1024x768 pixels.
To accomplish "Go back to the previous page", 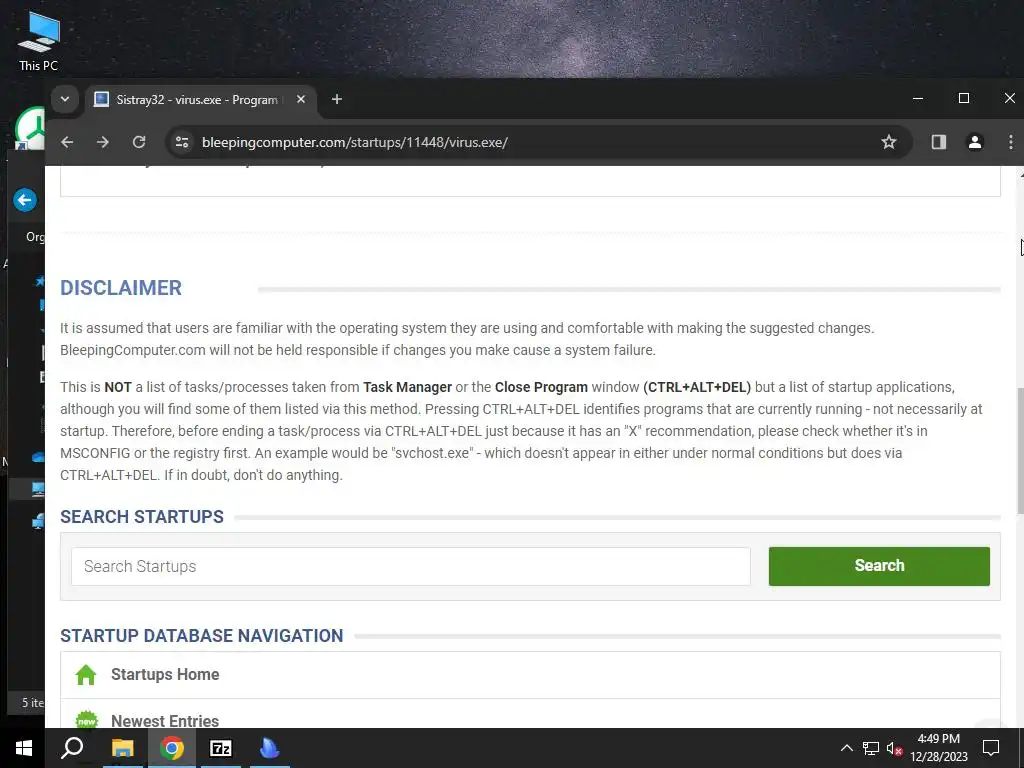I will (x=67, y=142).
